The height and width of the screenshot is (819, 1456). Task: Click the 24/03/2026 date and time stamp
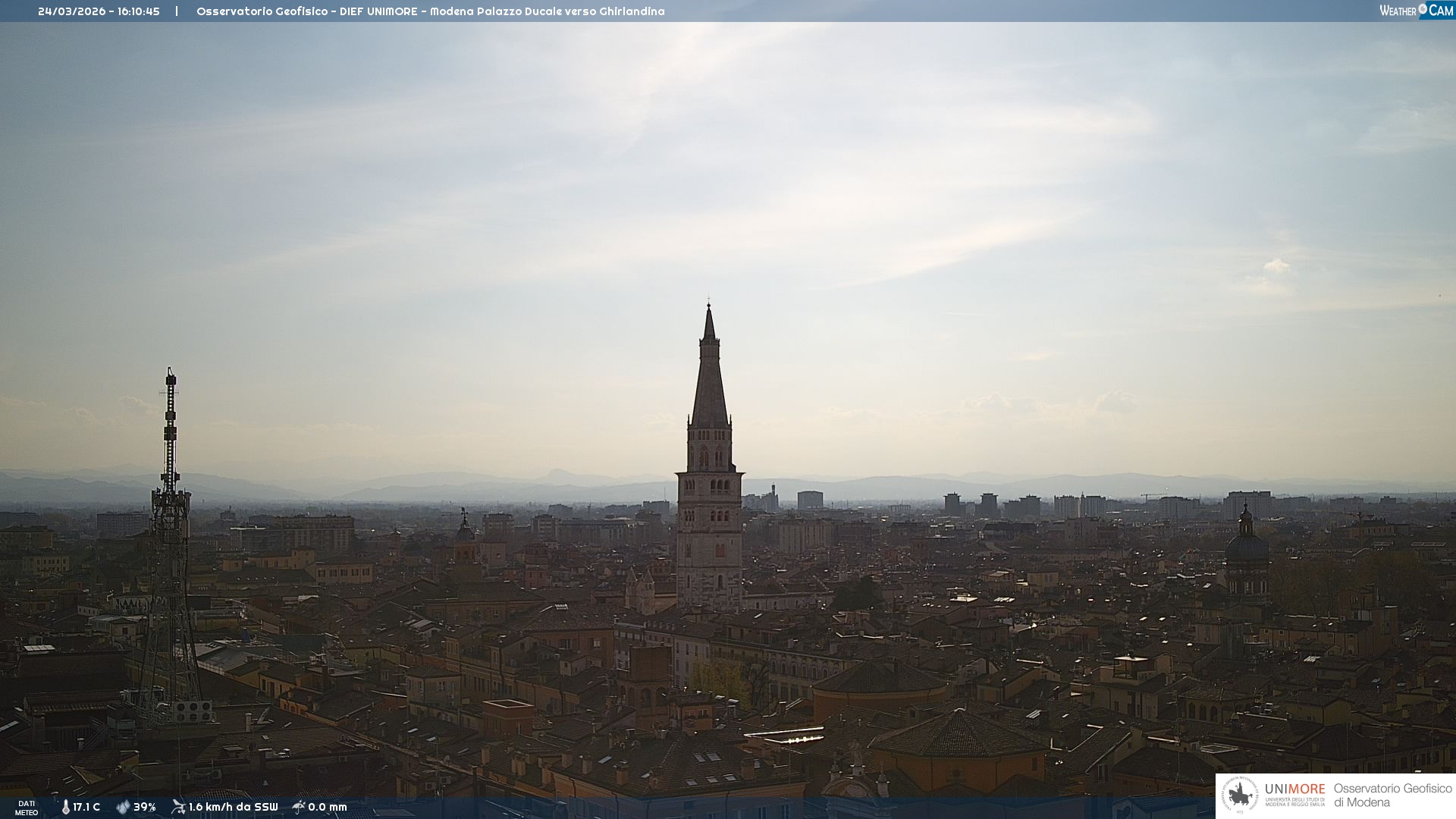click(x=99, y=11)
